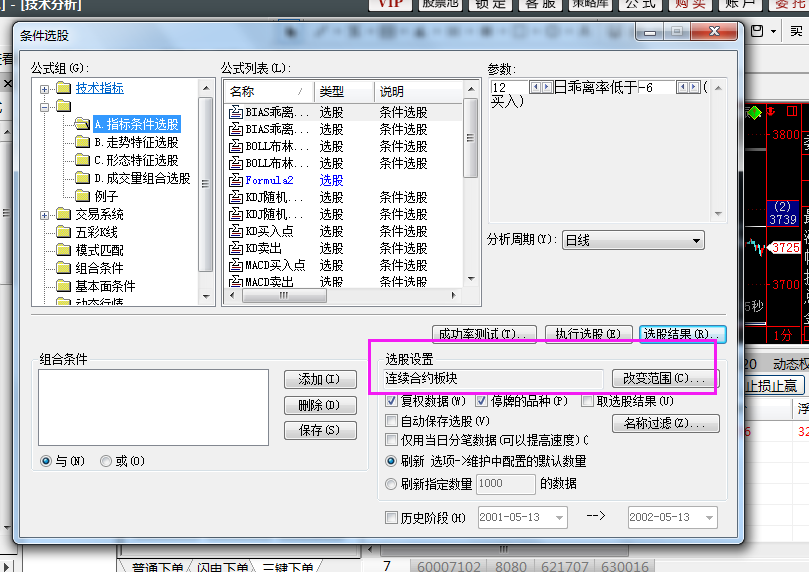Collapse the expanded unnamed folder node
Viewport: 809px width, 572px height.
(45, 107)
